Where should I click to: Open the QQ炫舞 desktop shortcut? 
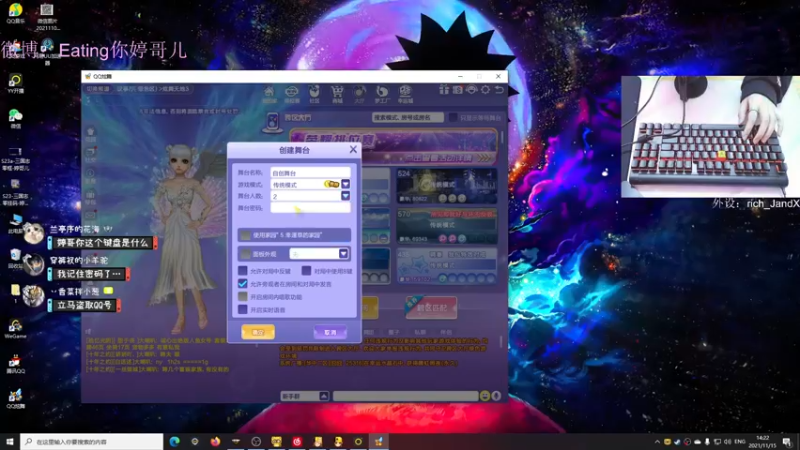(x=15, y=398)
